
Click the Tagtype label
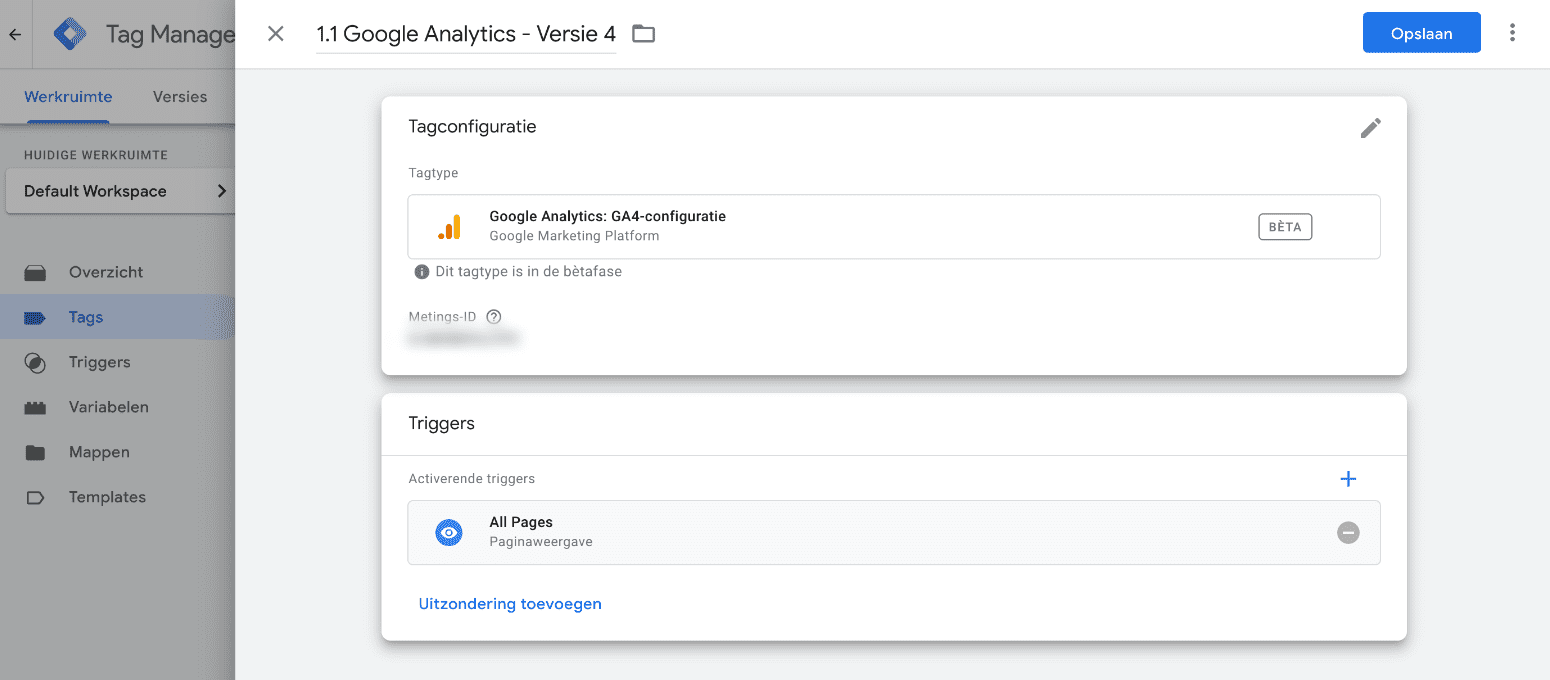tap(434, 173)
